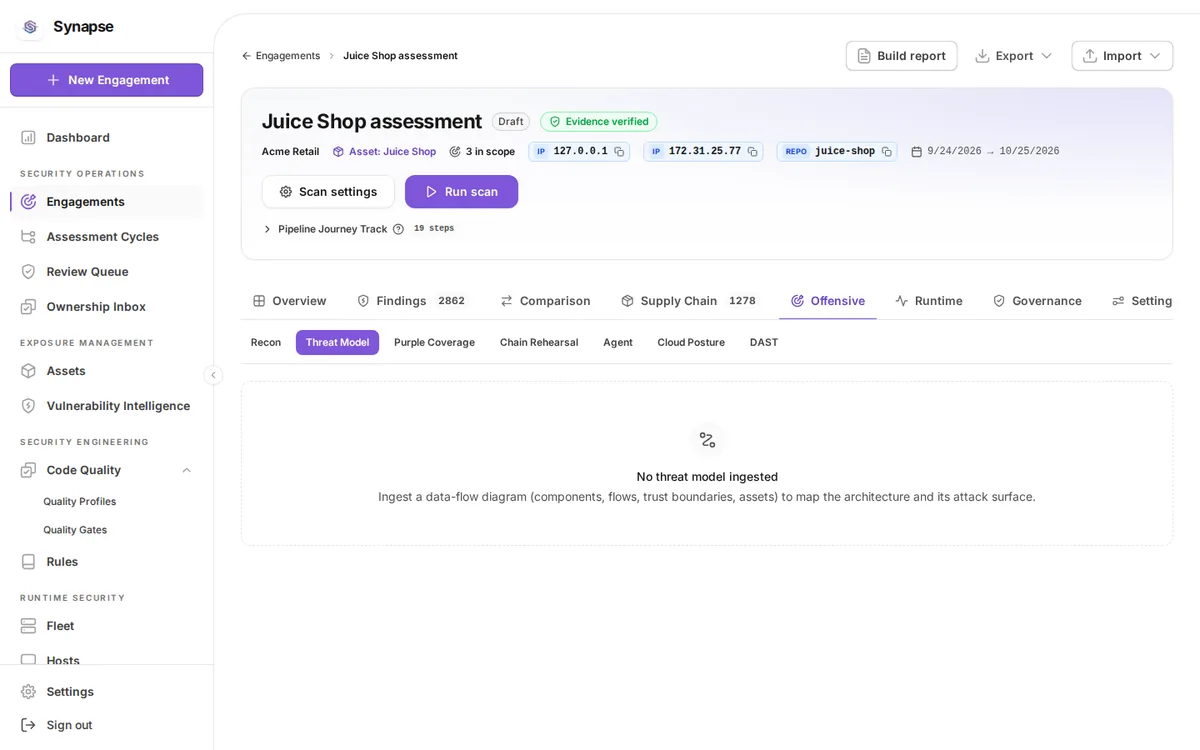The width and height of the screenshot is (1200, 750).
Task: Start the scan with Run scan
Action: pos(461,192)
